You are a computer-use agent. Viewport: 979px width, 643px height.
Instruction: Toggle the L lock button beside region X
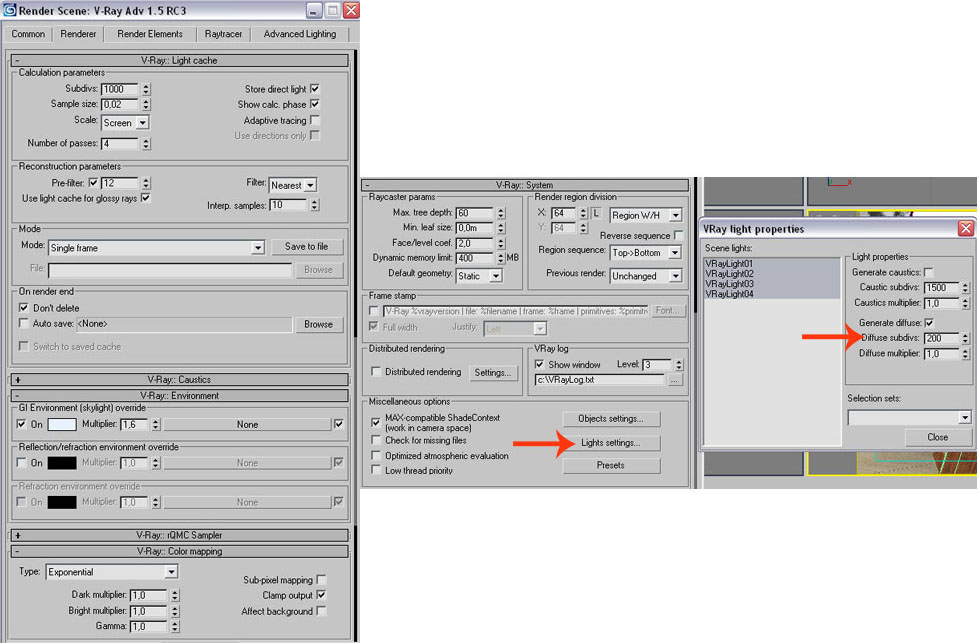[596, 213]
